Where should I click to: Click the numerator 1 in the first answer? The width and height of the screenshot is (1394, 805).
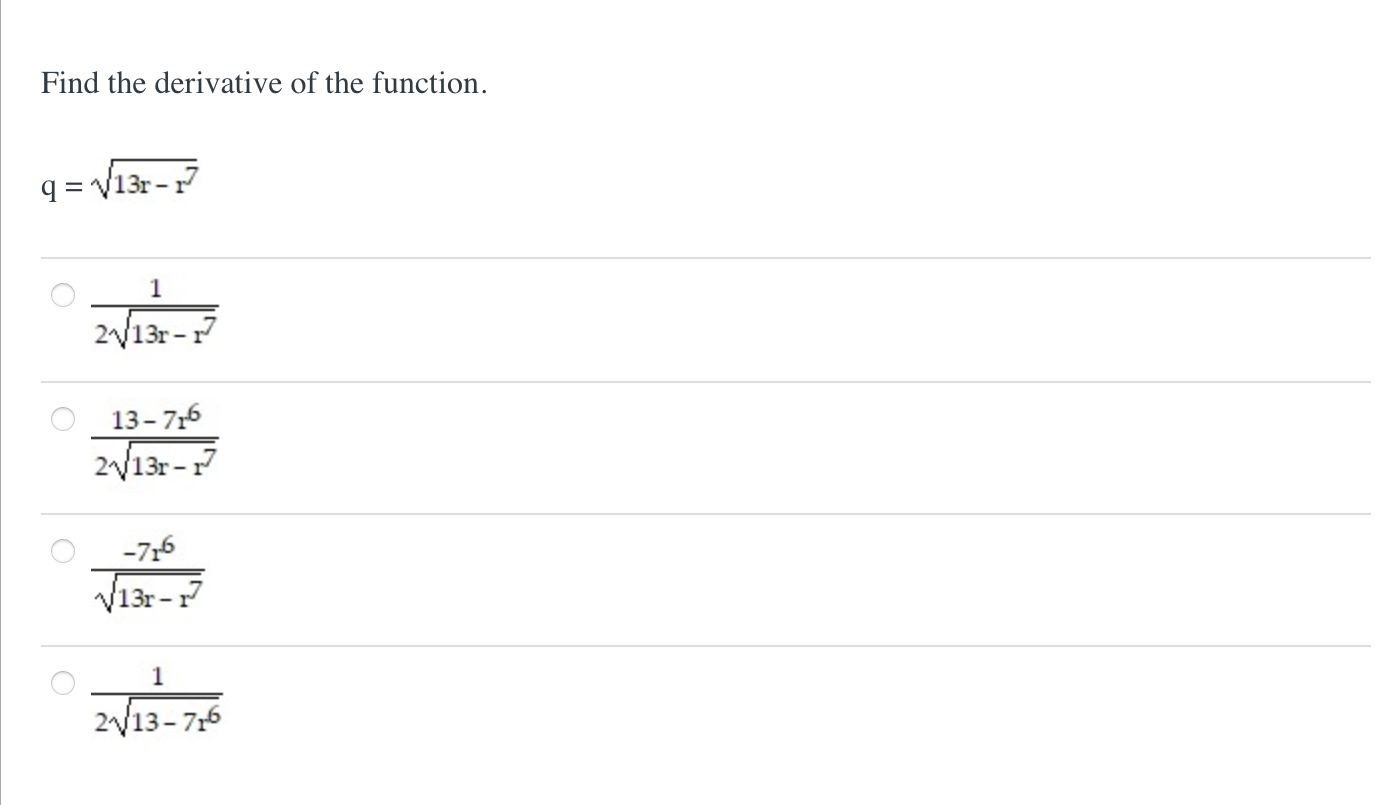coord(155,289)
